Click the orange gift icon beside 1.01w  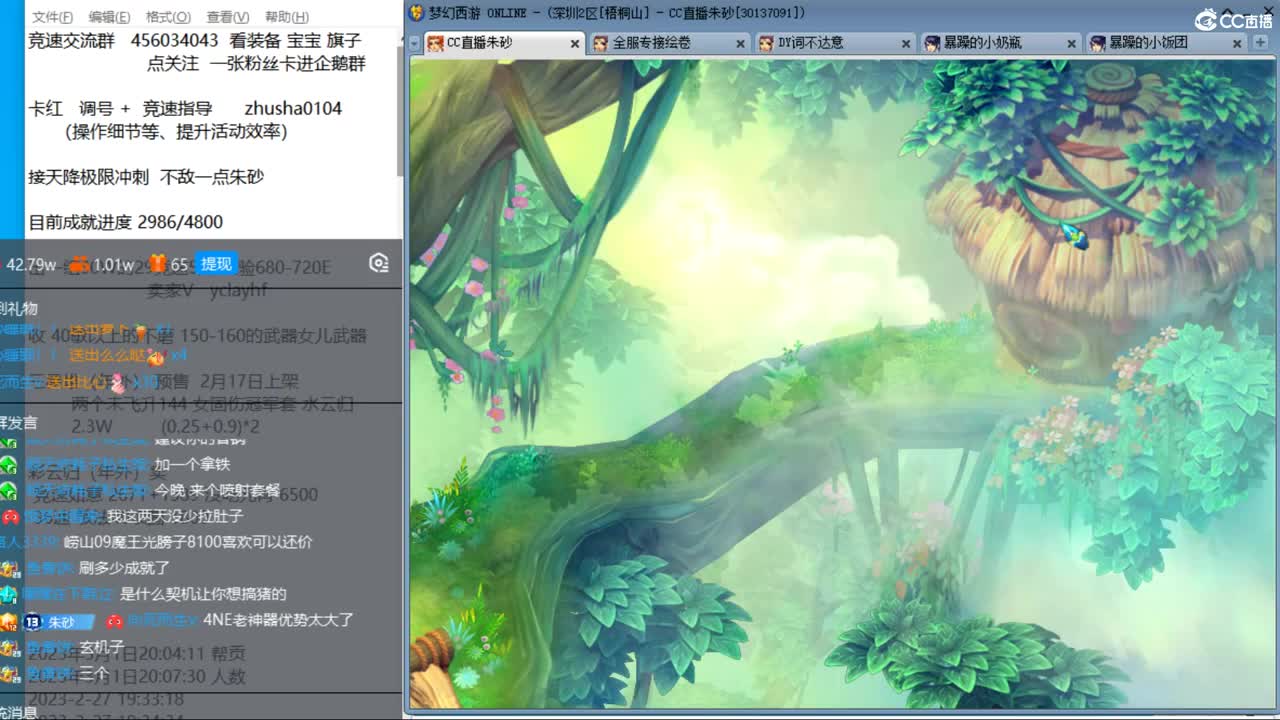[79, 264]
